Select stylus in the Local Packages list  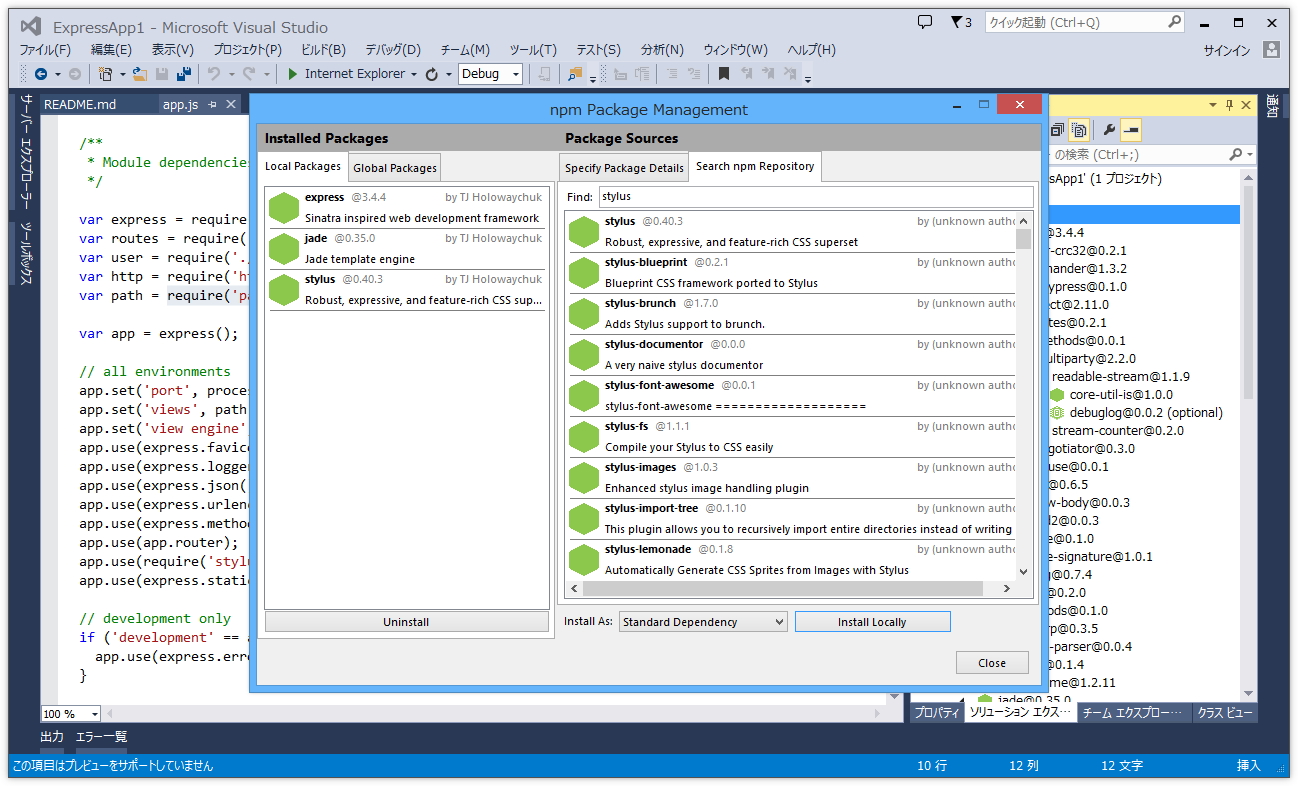click(x=407, y=289)
